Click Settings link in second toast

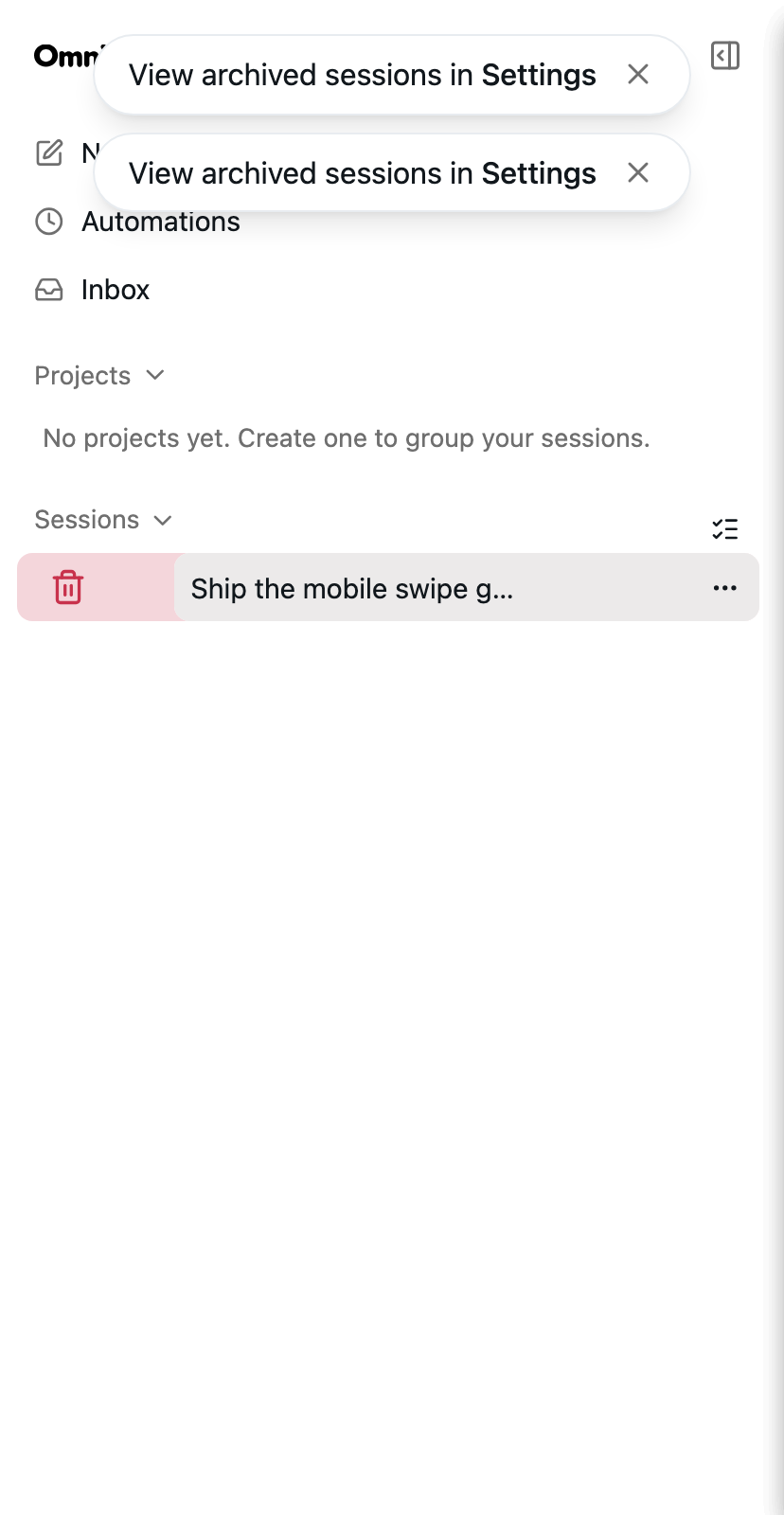pos(539,173)
